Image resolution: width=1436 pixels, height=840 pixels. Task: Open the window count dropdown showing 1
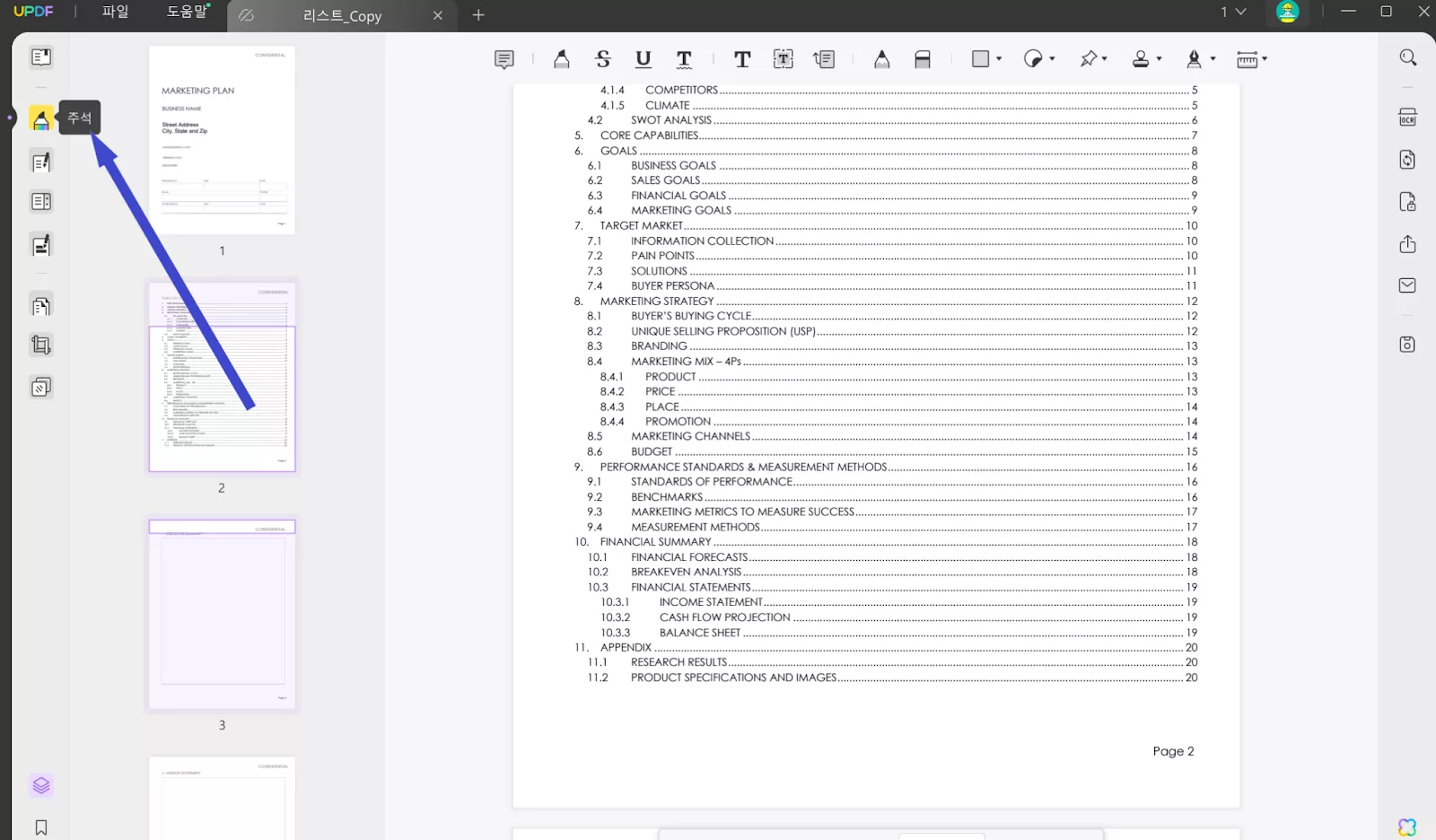point(1233,12)
